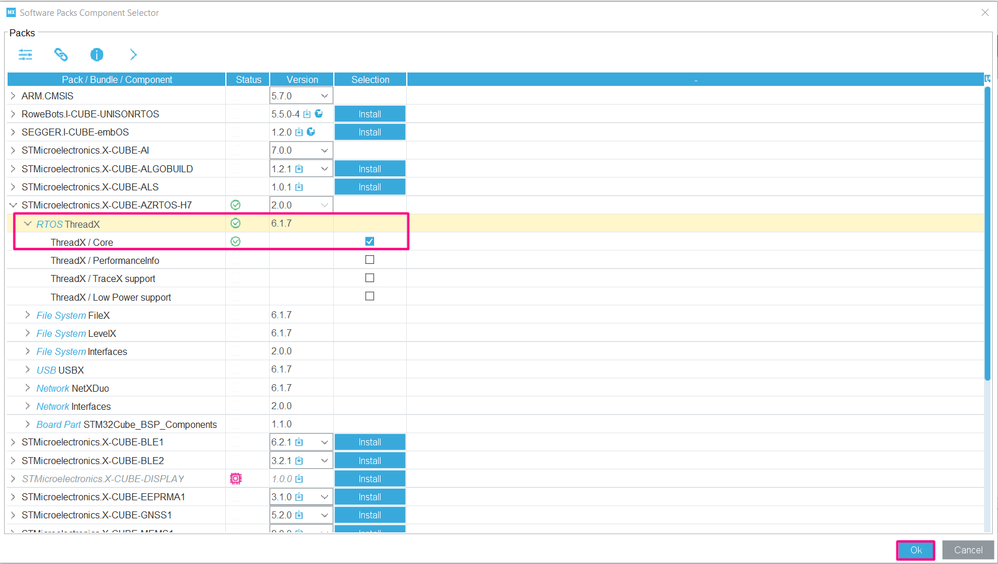Collapse the RTOS ThreadX bundle
The width and height of the screenshot is (998, 564).
(27, 223)
